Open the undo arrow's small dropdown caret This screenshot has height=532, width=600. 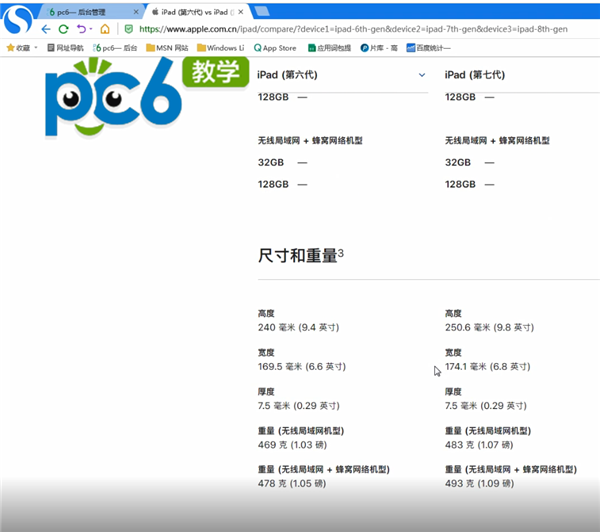(x=91, y=29)
